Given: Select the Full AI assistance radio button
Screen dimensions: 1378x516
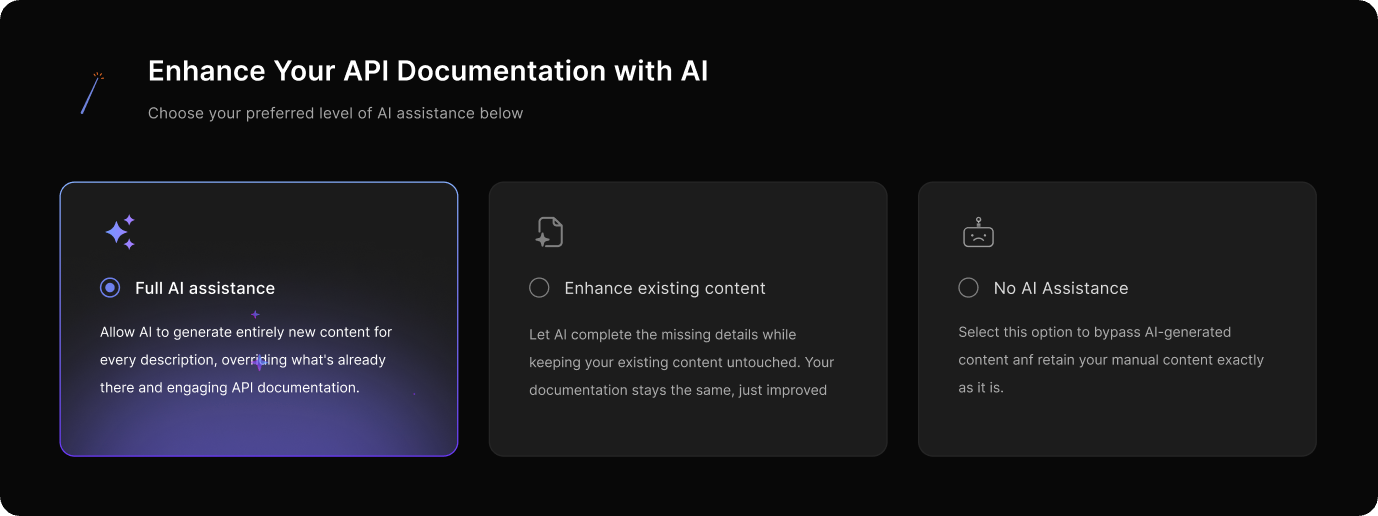Looking at the screenshot, I should tap(110, 288).
